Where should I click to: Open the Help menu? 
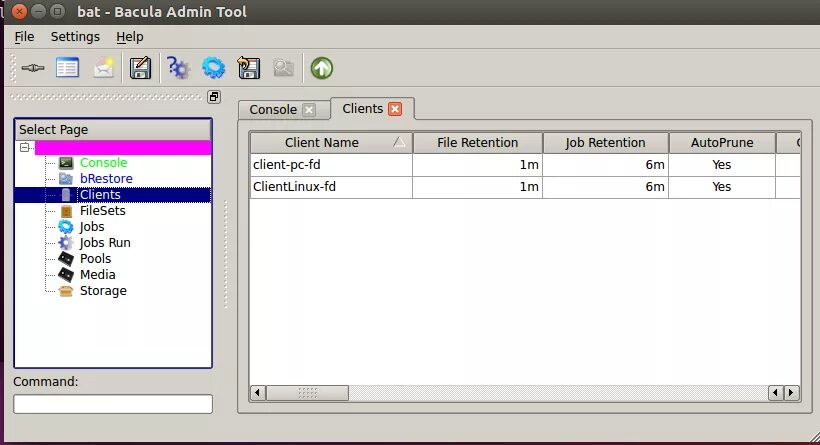130,37
